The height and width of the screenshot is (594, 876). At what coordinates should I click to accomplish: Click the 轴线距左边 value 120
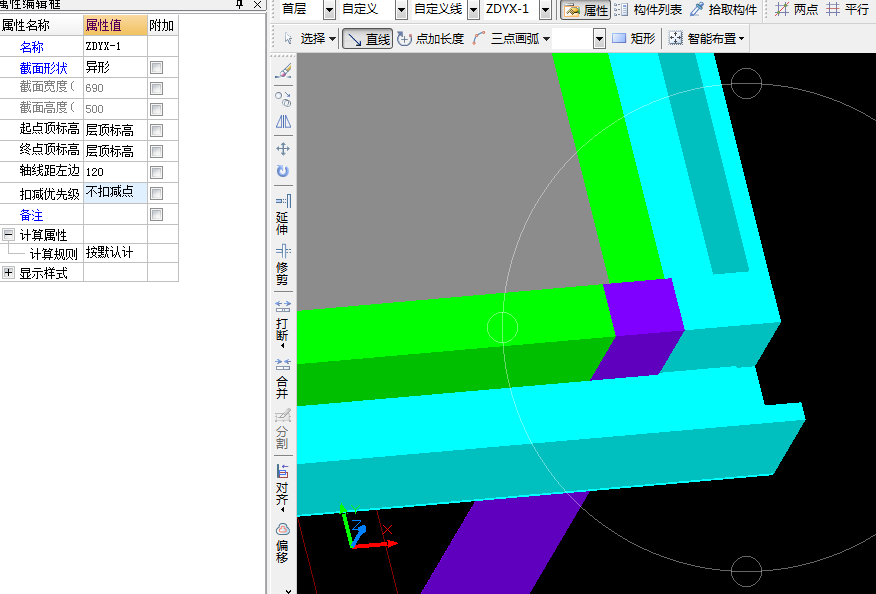click(x=116, y=172)
